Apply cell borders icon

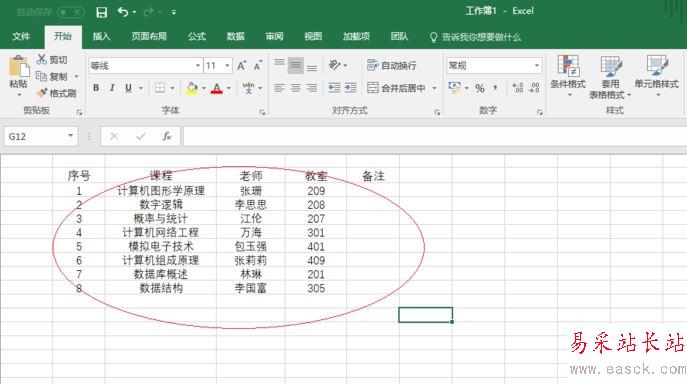pyautogui.click(x=160, y=88)
